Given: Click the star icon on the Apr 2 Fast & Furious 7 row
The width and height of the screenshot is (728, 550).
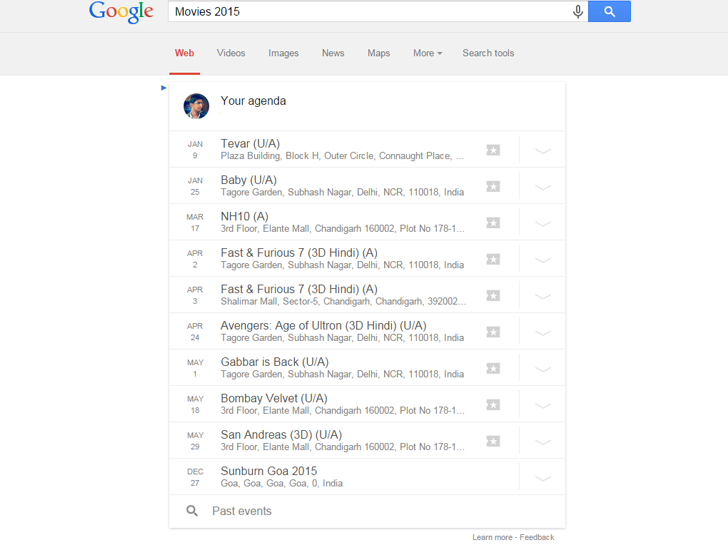Looking at the screenshot, I should tap(493, 259).
